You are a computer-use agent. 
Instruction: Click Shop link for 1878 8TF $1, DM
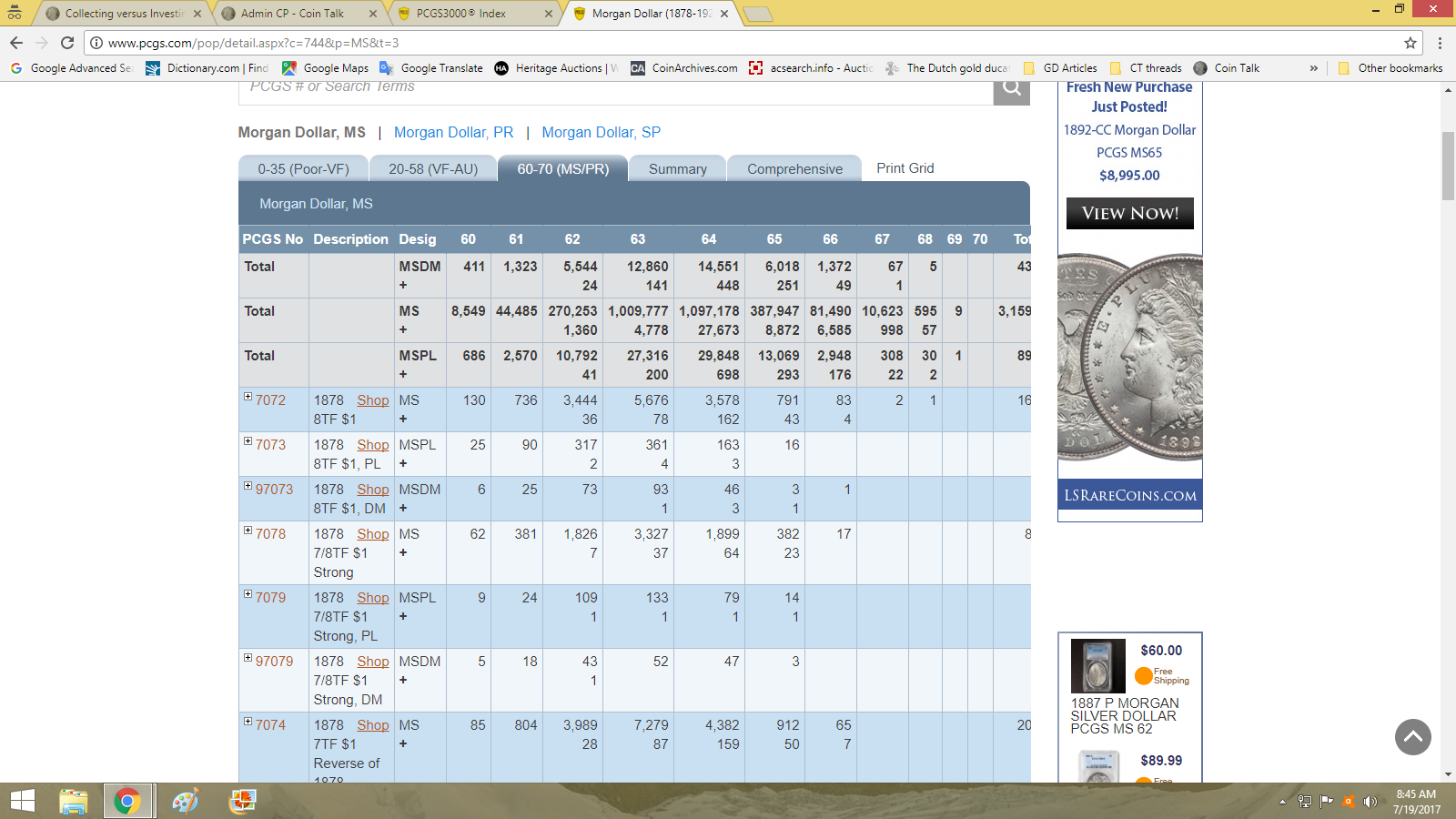point(373,490)
